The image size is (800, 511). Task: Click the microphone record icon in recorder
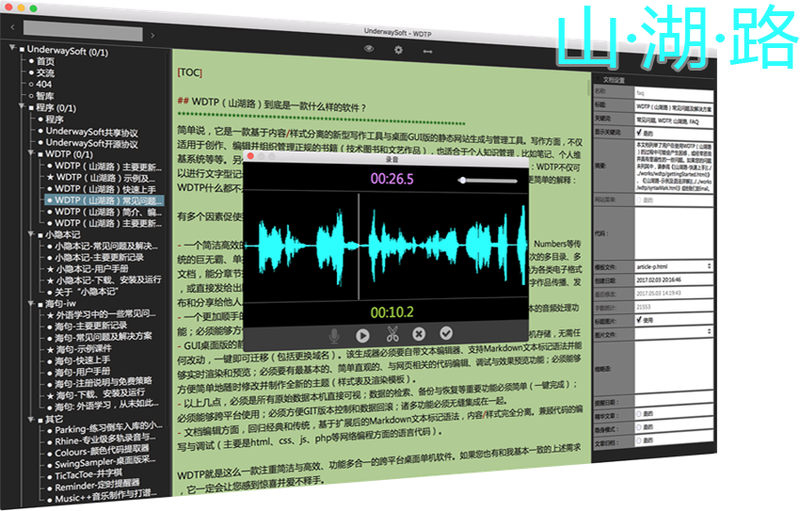333,334
